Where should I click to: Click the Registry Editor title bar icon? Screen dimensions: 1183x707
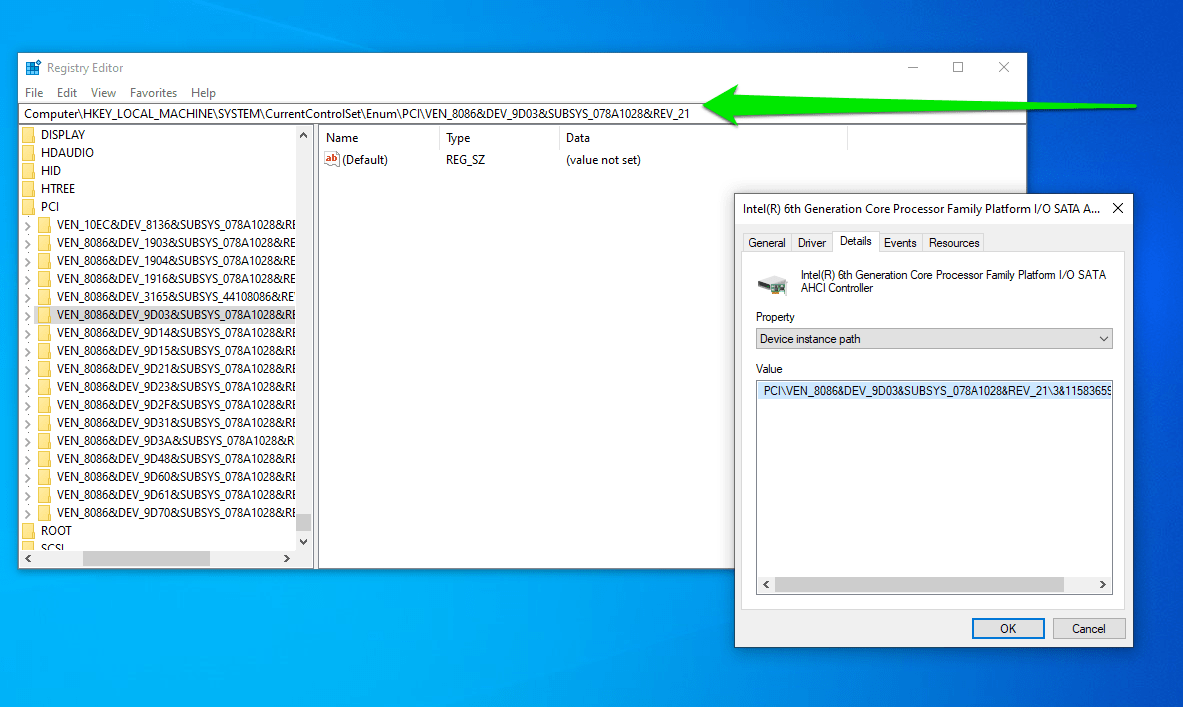[33, 68]
